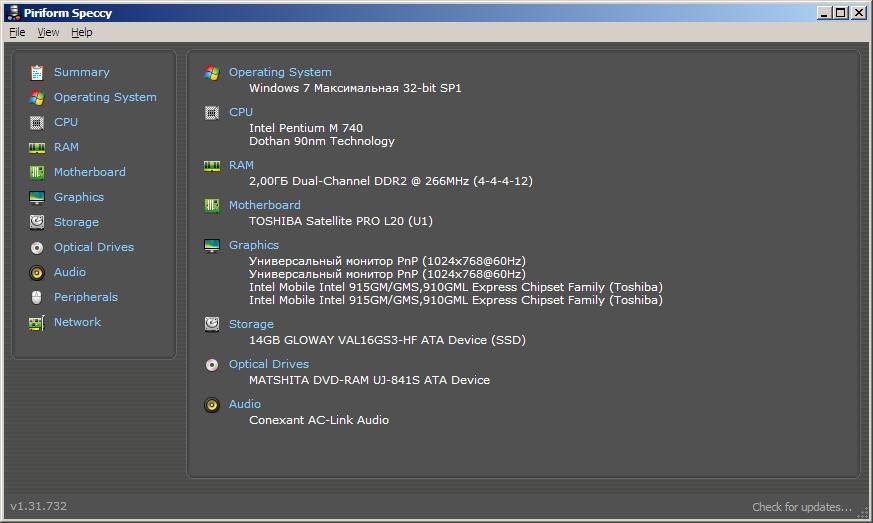Click the Summary clipboard icon in sidebar
This screenshot has height=523, width=873.
tap(37, 73)
